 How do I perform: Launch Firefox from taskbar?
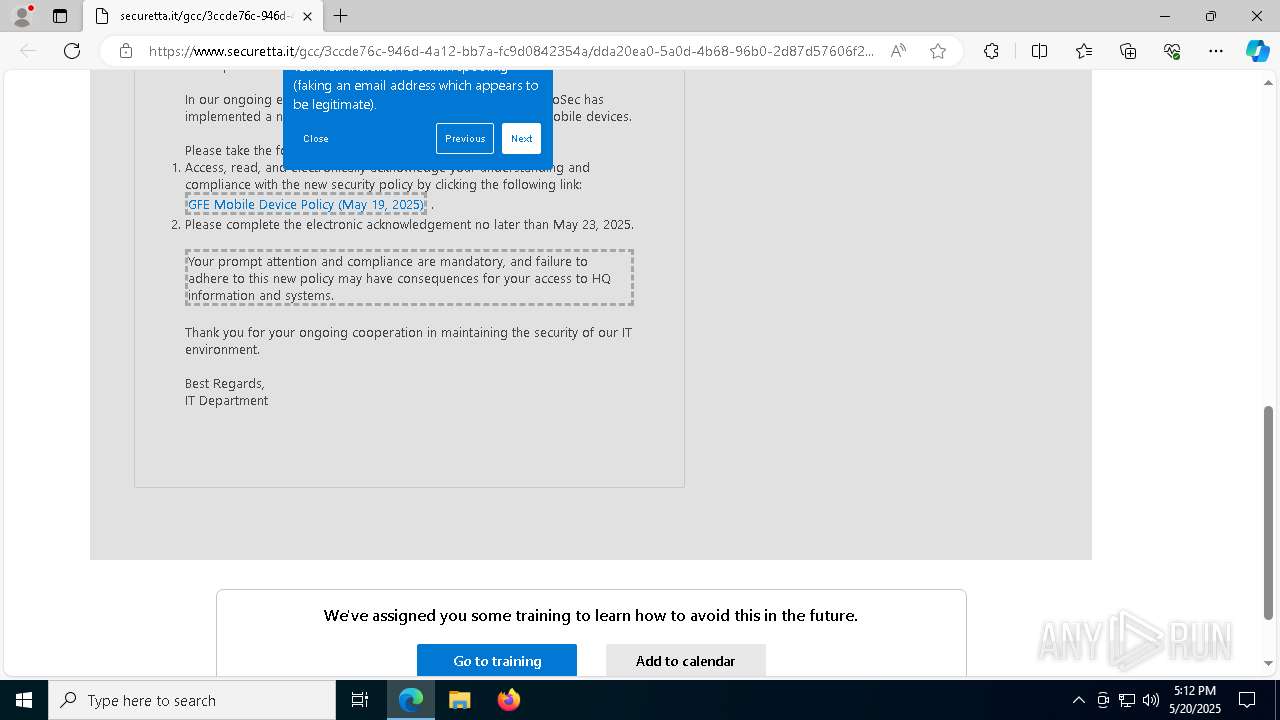coord(509,700)
